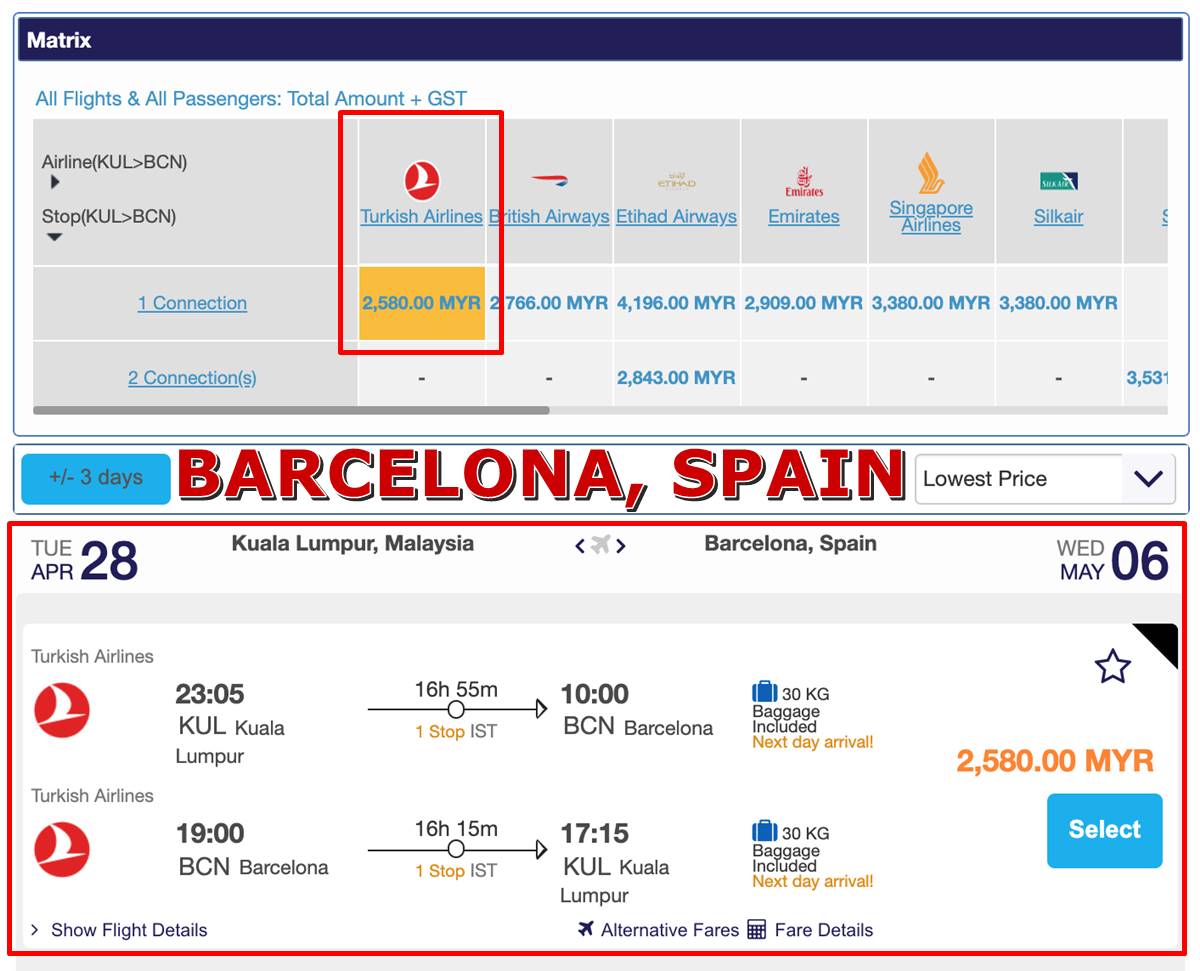This screenshot has height=971, width=1200.
Task: Click the 1 Stop IST label on the return flight
Action: pyautogui.click(x=456, y=871)
